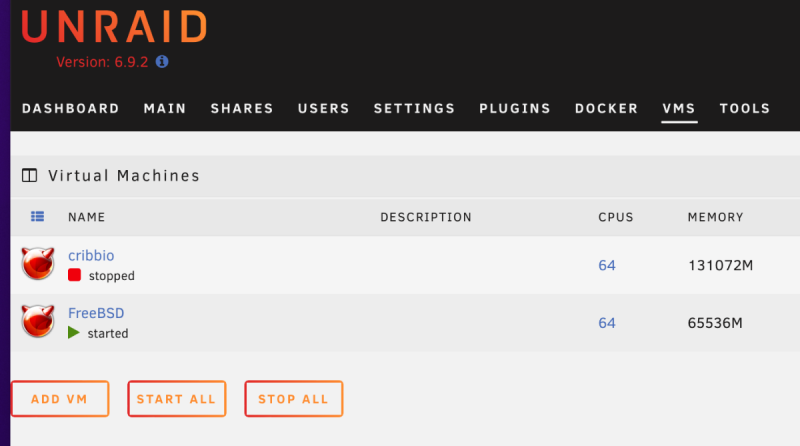The width and height of the screenshot is (800, 446).
Task: Click the DESCRIPTION column header
Action: [x=426, y=217]
